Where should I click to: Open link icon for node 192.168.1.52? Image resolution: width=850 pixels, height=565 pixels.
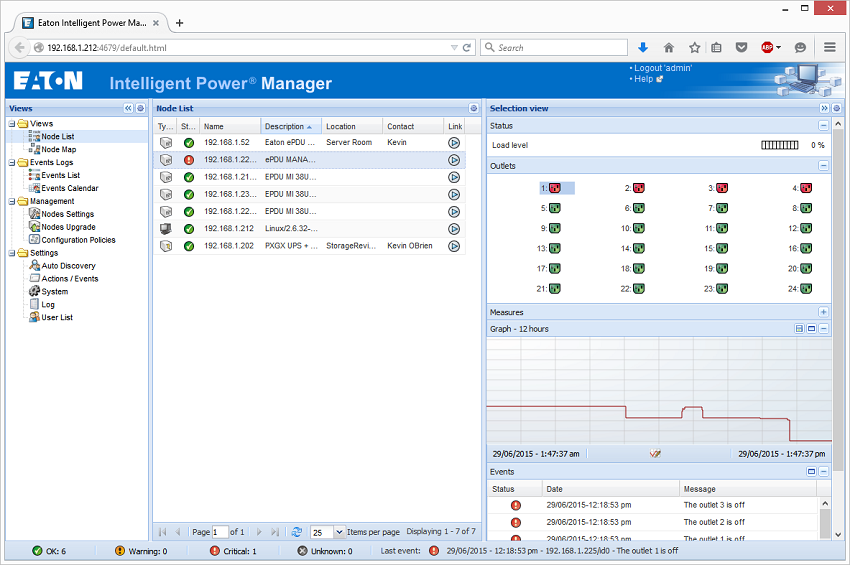[454, 143]
